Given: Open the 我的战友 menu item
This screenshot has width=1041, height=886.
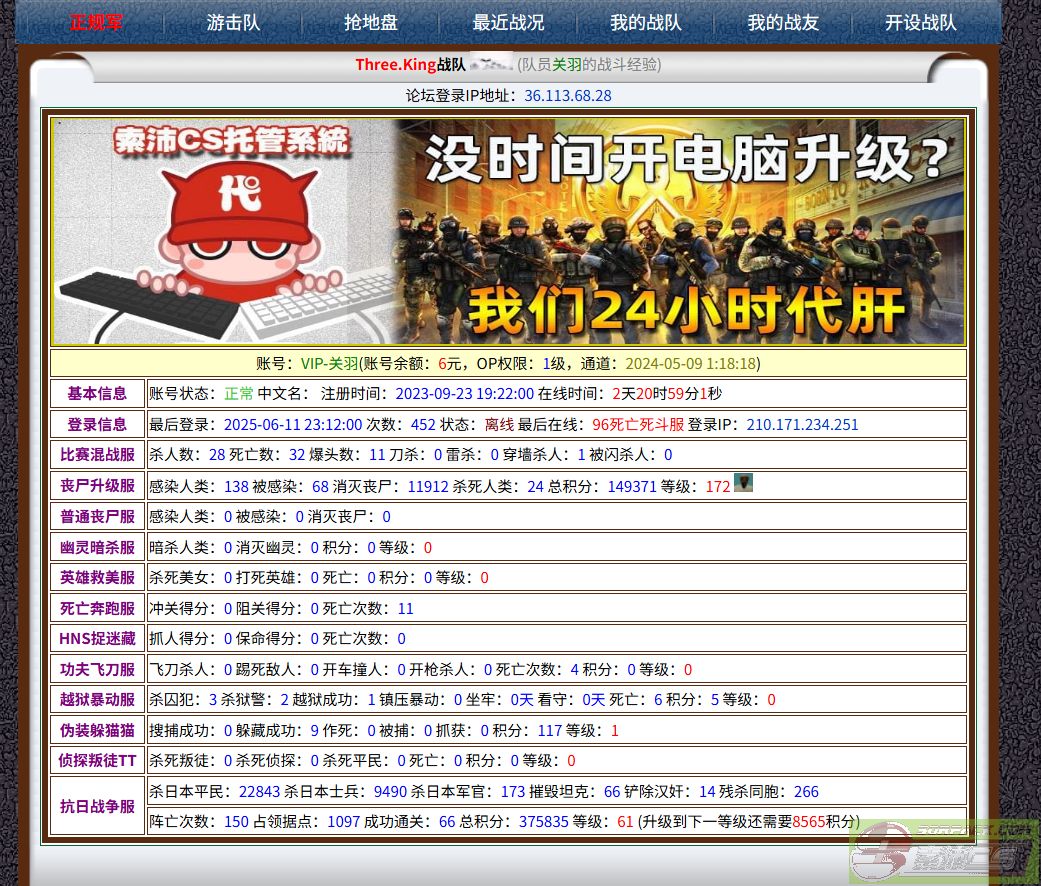Looking at the screenshot, I should [x=783, y=22].
